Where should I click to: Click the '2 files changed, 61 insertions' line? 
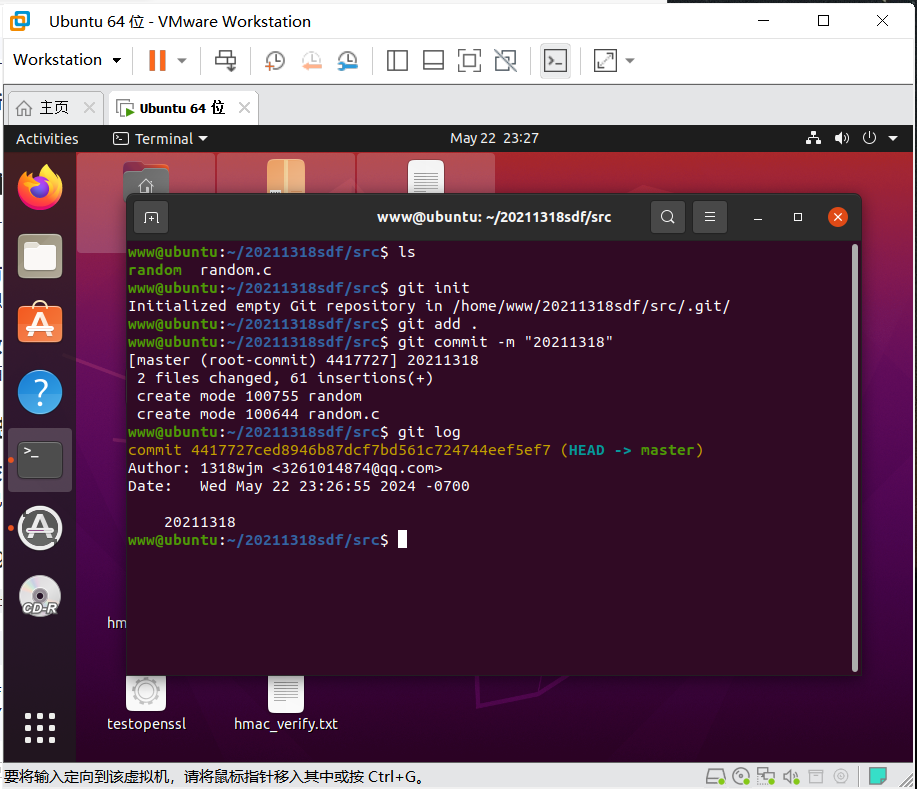[x=285, y=378]
